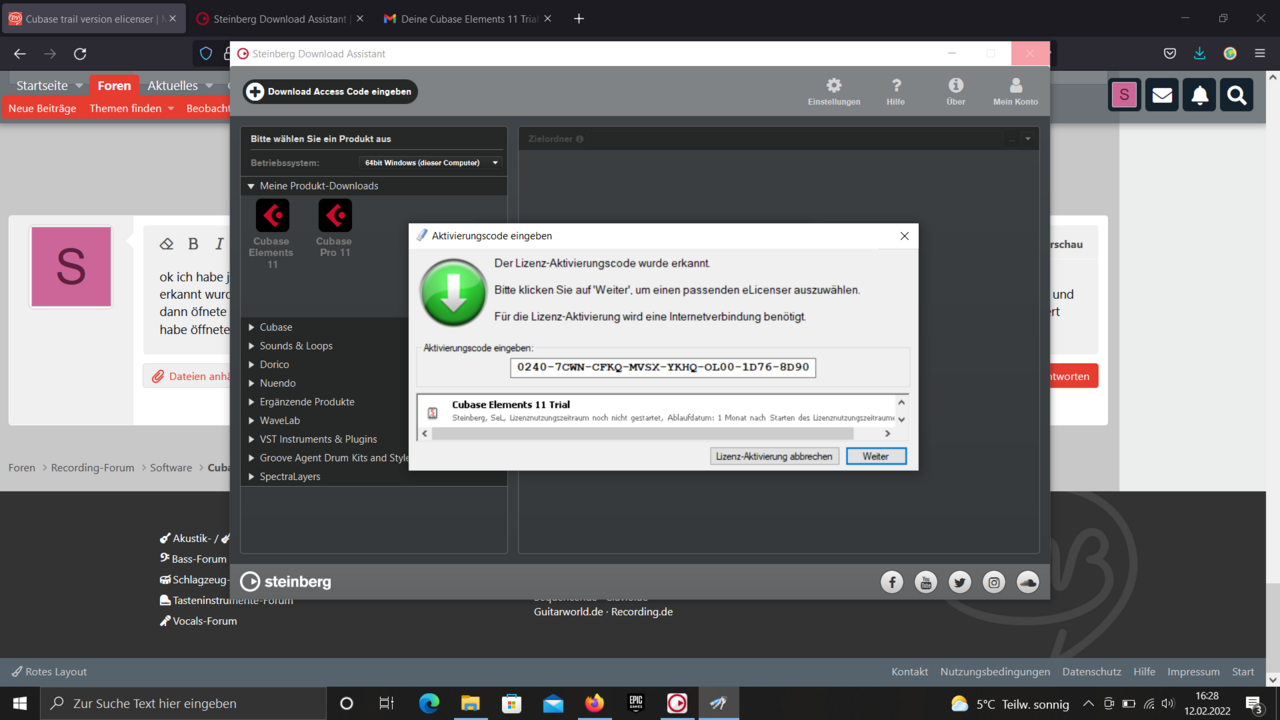
Task: Open forum notifications bell icon
Action: coord(1199,95)
